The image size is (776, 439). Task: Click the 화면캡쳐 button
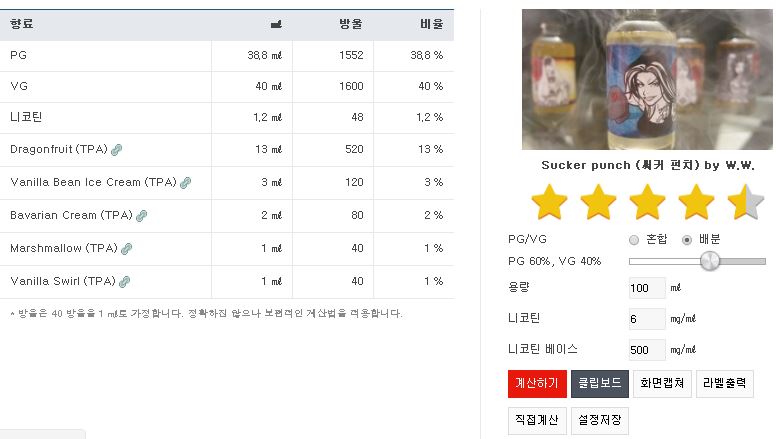(662, 384)
